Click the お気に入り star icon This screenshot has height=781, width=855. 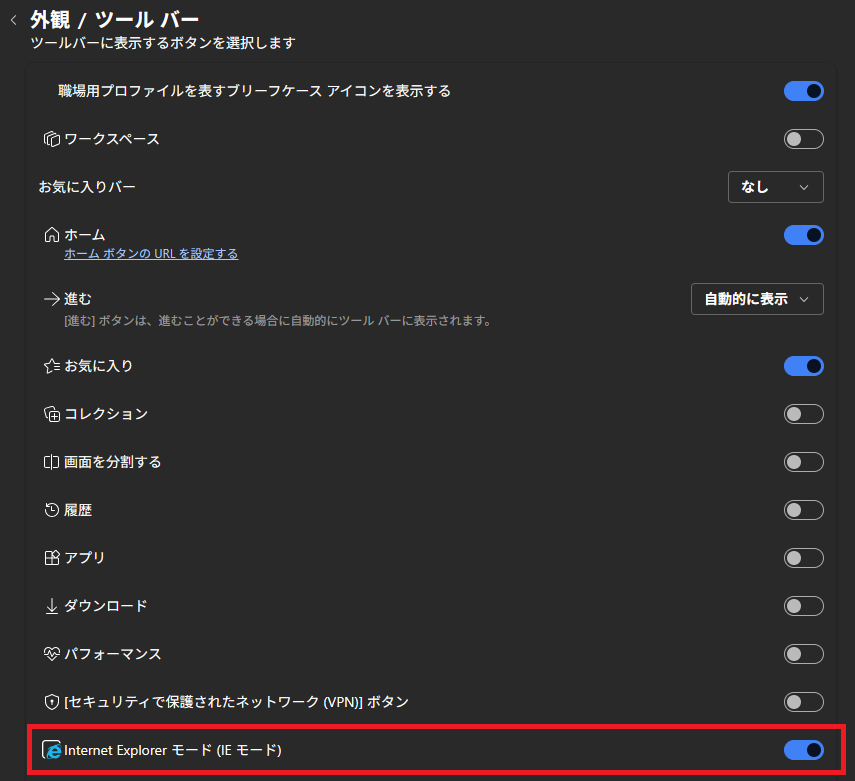pyautogui.click(x=52, y=366)
